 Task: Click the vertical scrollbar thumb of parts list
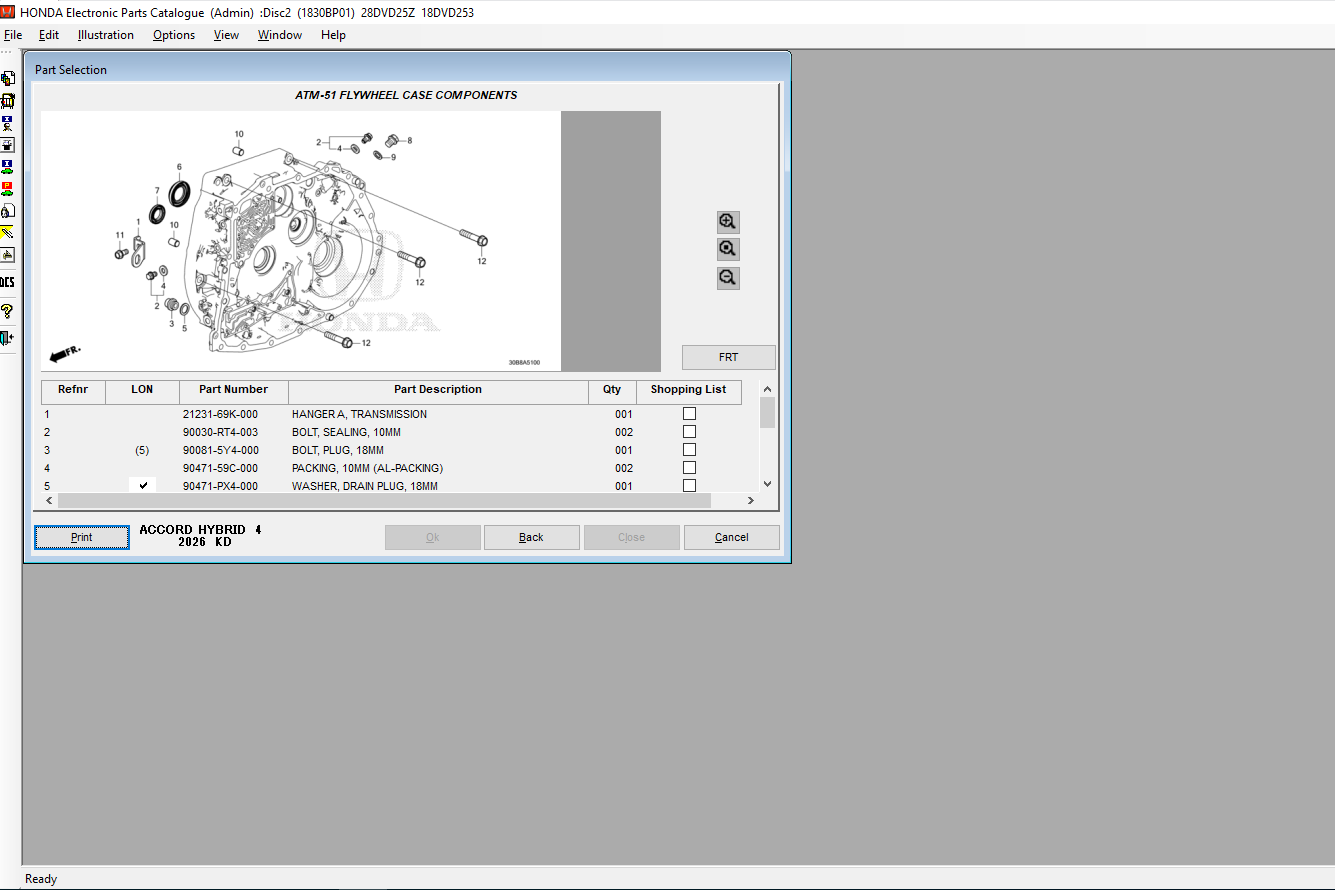pyautogui.click(x=767, y=412)
